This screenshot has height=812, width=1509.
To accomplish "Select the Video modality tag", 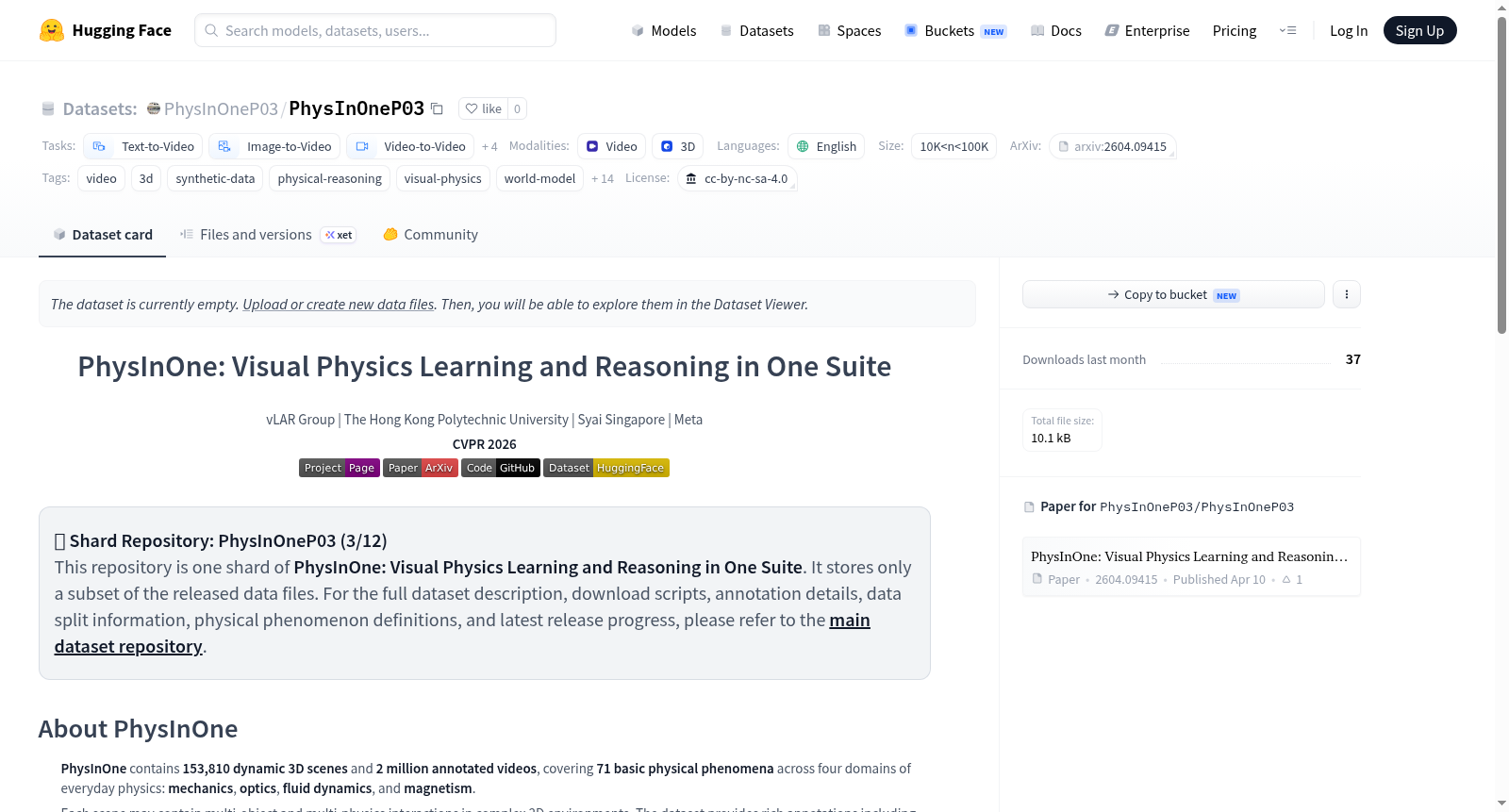I will coord(611,146).
